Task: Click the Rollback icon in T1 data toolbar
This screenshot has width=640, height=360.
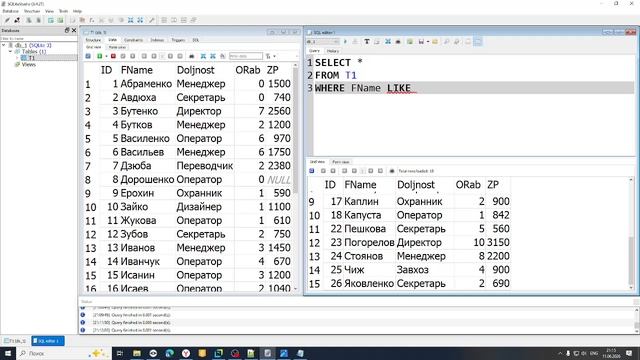Action: tap(133, 56)
